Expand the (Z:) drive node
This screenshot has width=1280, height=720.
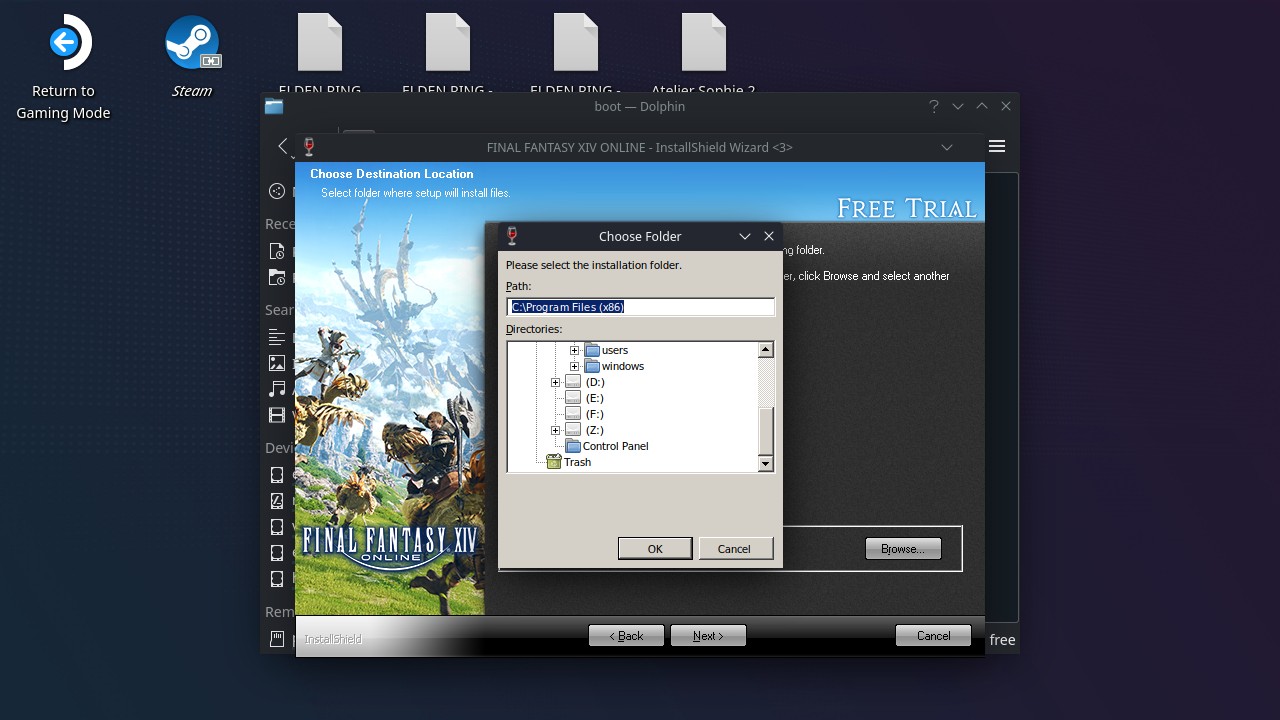(556, 430)
